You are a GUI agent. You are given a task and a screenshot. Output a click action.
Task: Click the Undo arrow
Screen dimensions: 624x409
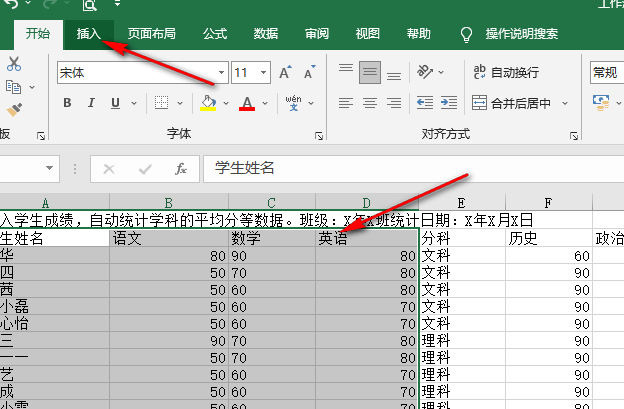[11, 4]
